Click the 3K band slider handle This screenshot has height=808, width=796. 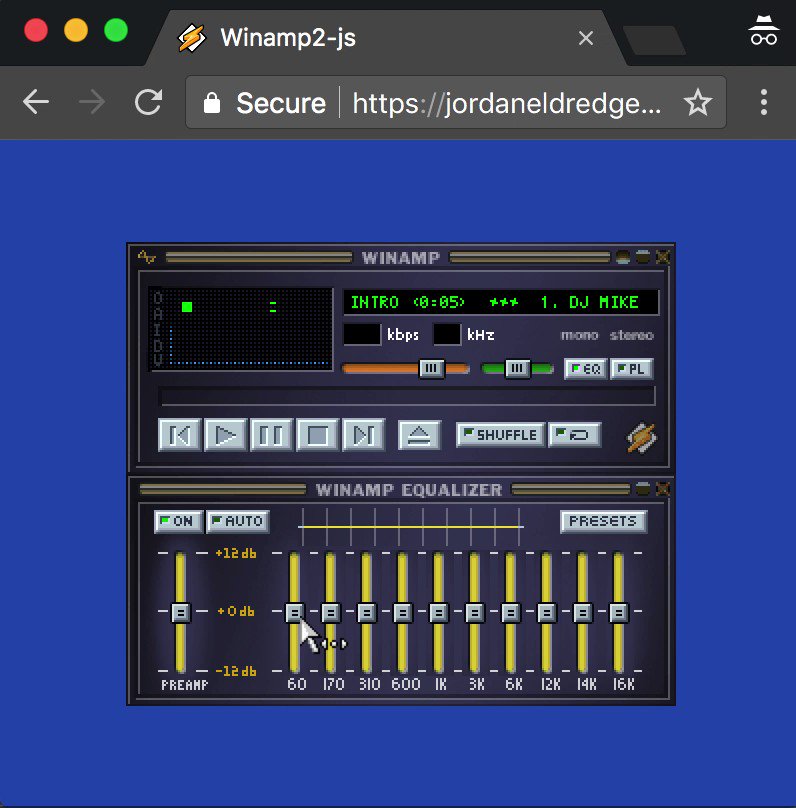pos(475,612)
